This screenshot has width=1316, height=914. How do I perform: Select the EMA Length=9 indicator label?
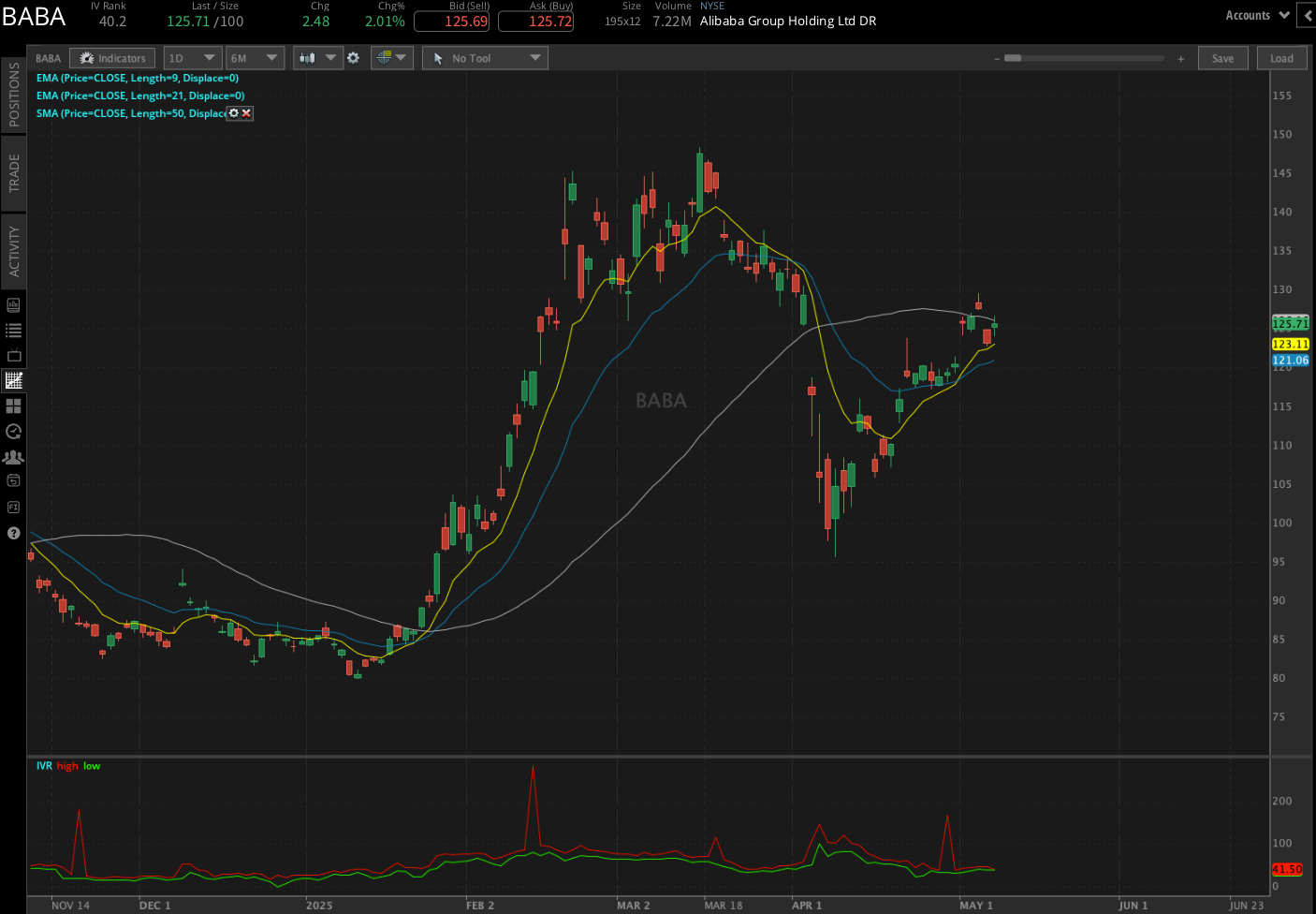click(x=138, y=78)
